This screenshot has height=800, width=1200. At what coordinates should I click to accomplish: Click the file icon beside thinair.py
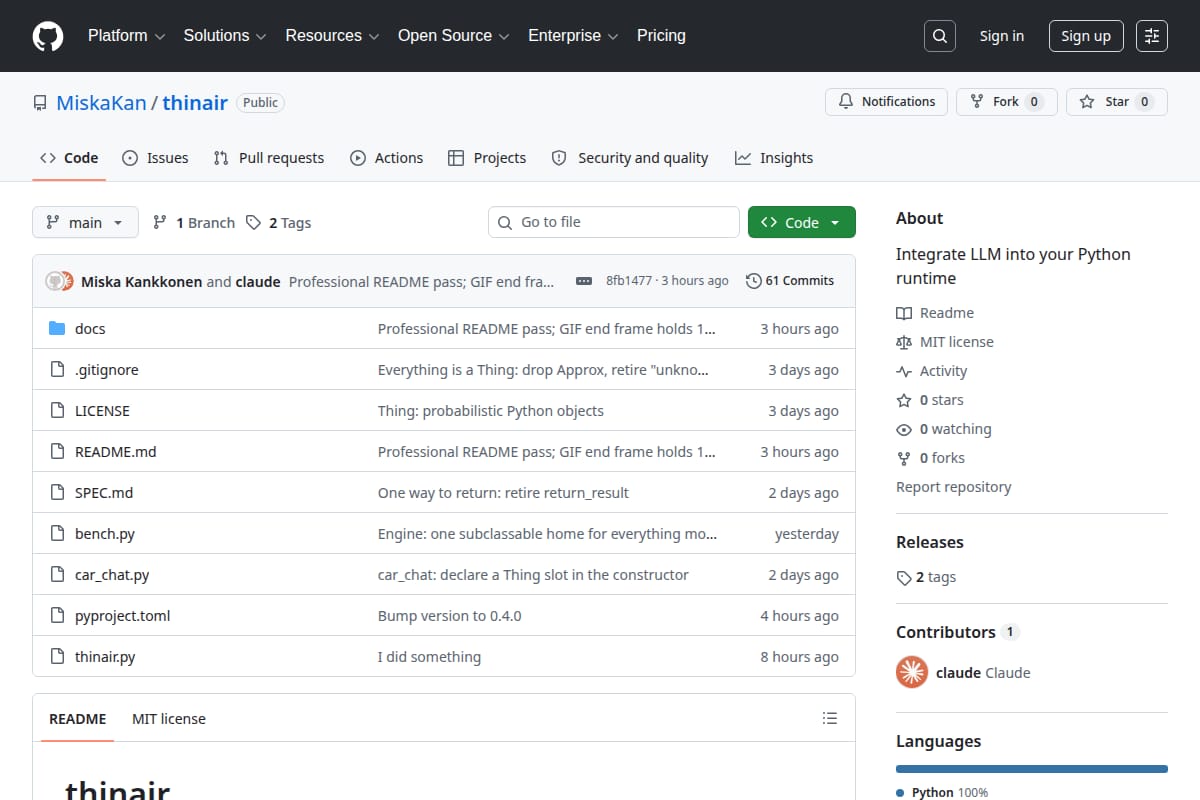click(57, 657)
